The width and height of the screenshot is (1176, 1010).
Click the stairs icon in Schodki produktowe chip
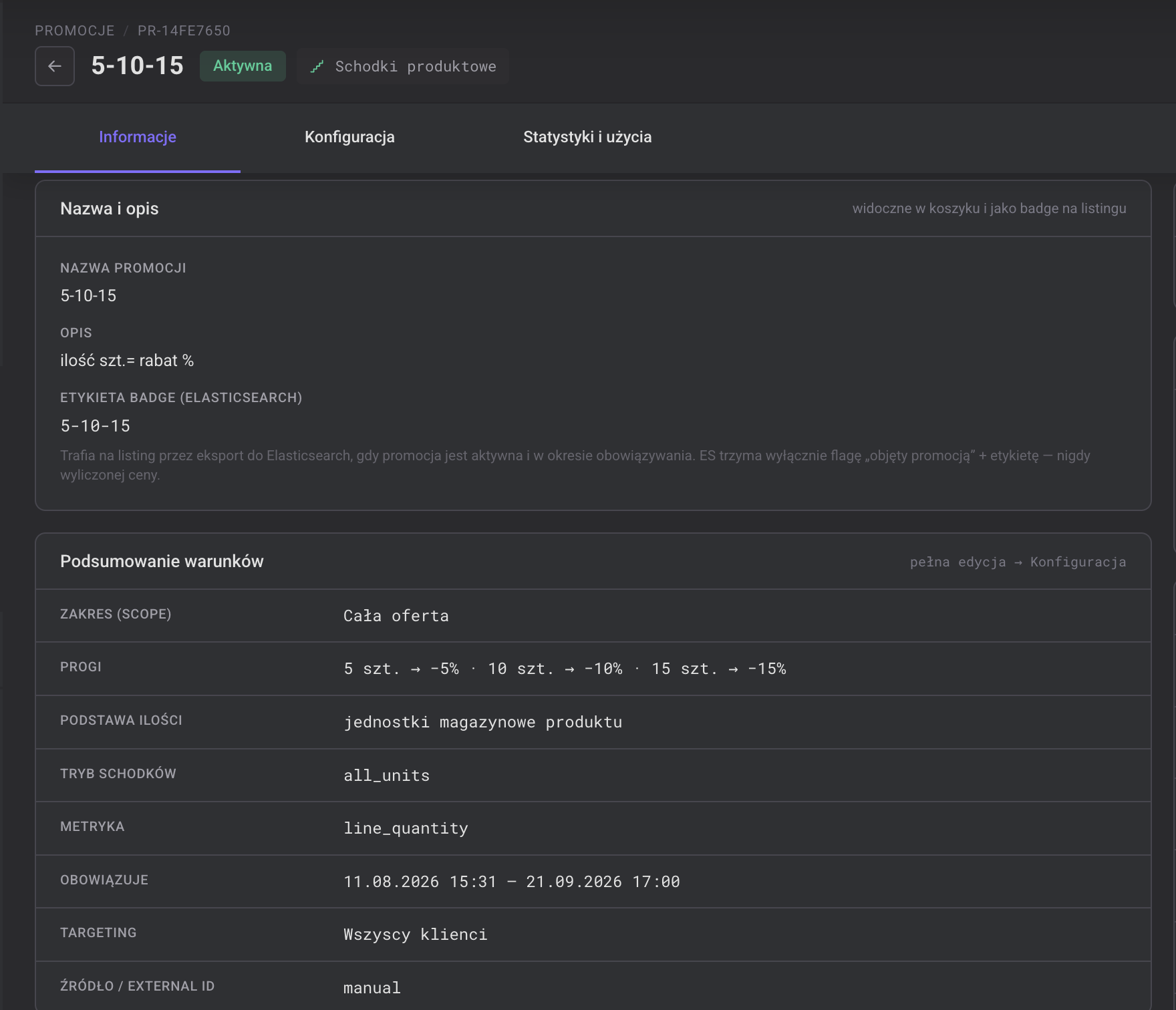pos(317,66)
